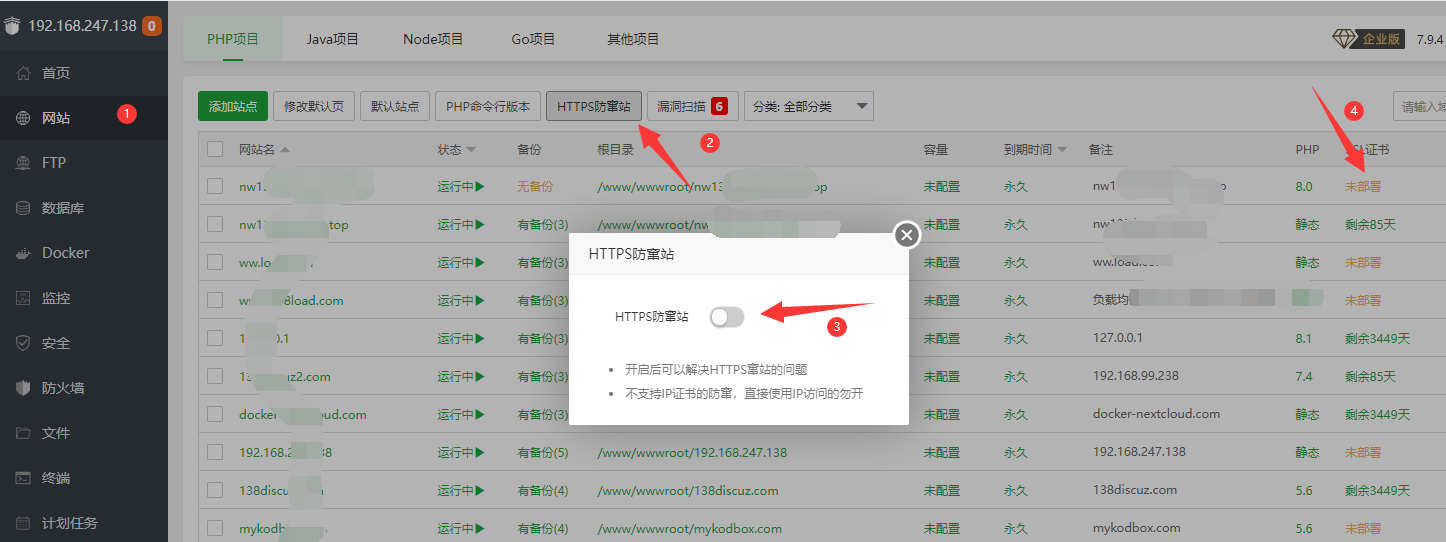
Task: Click 运行中 status for 192.168.247.138 row
Action: (460, 452)
